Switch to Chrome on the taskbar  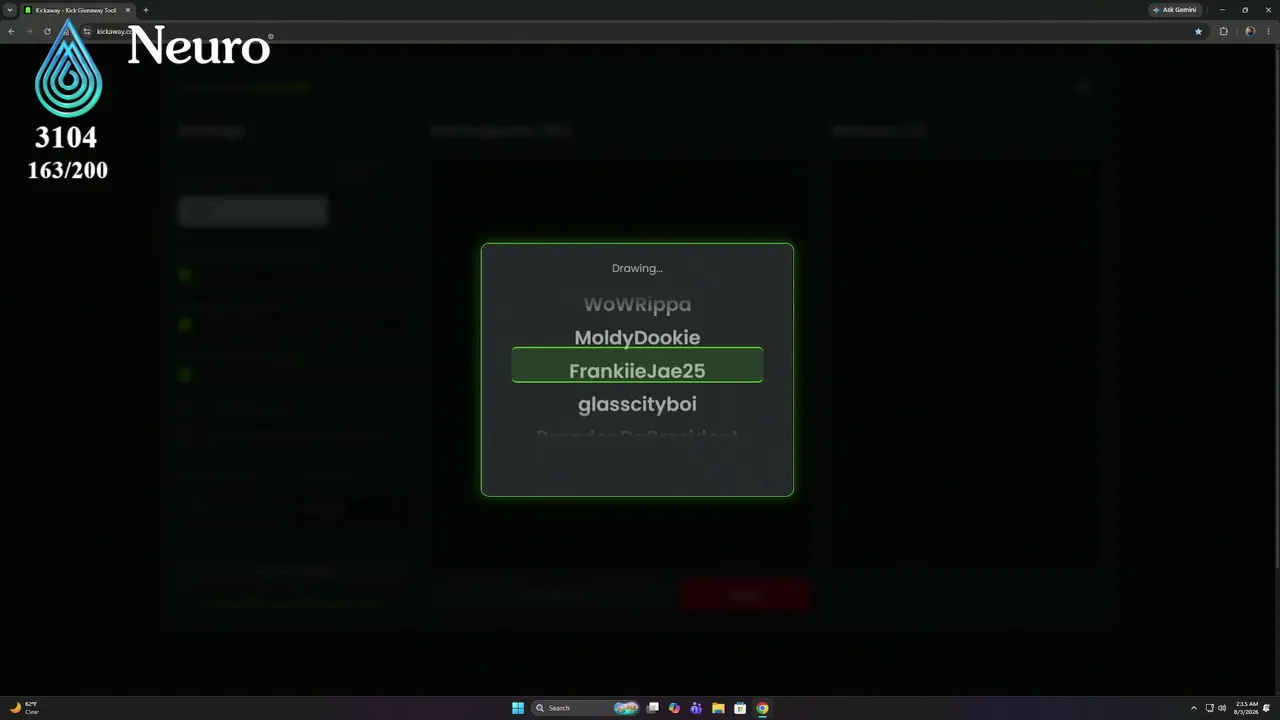coord(762,708)
